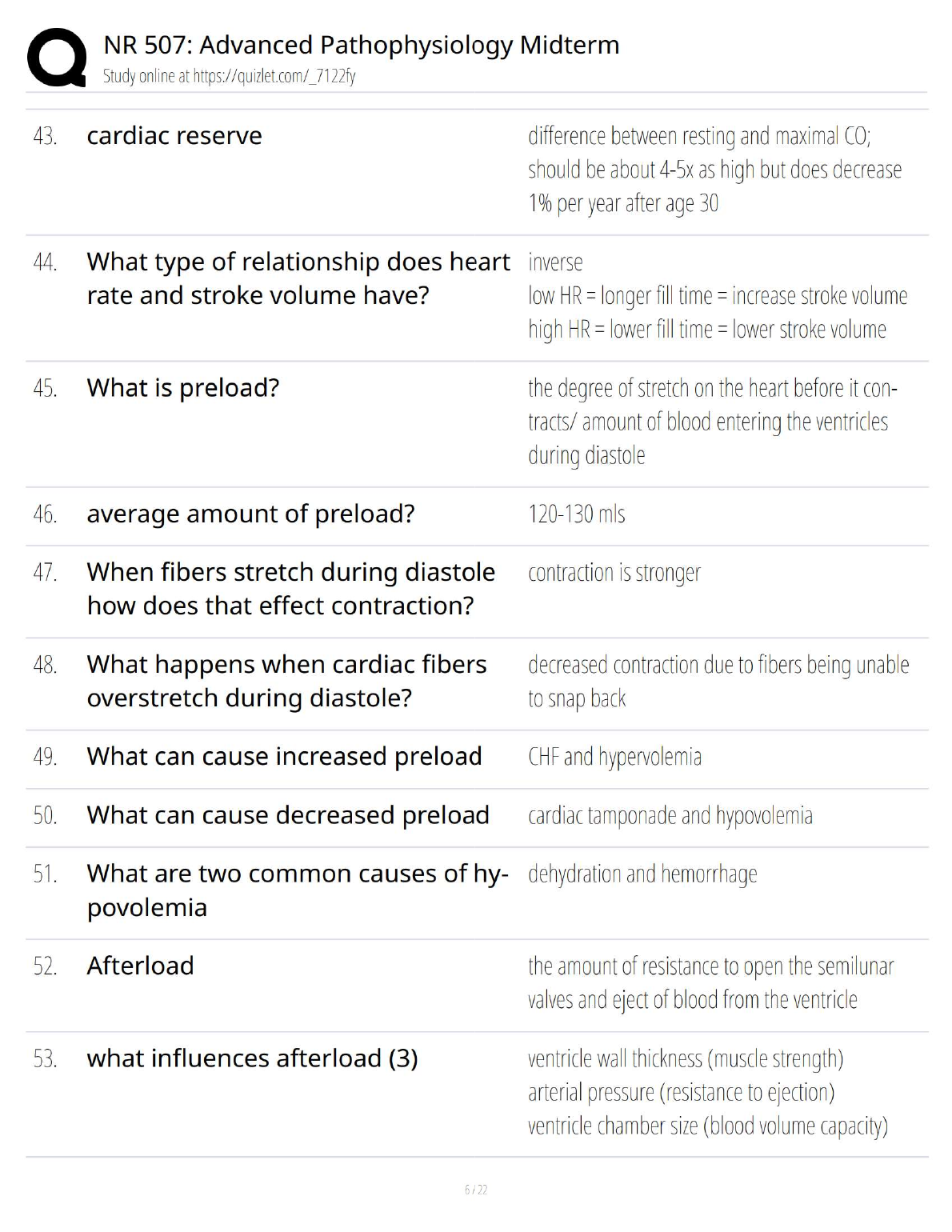This screenshot has width=952, height=1232.
Task: Click the "120-130 mls" answer
Action: point(576,514)
